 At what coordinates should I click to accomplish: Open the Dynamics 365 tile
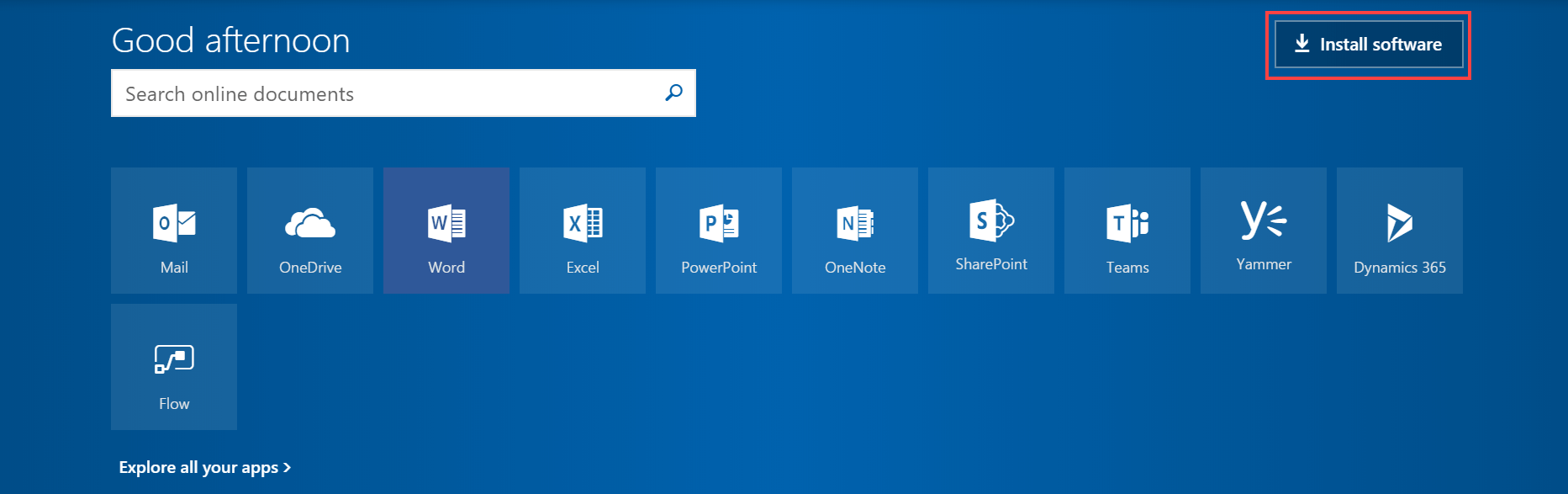[1400, 231]
